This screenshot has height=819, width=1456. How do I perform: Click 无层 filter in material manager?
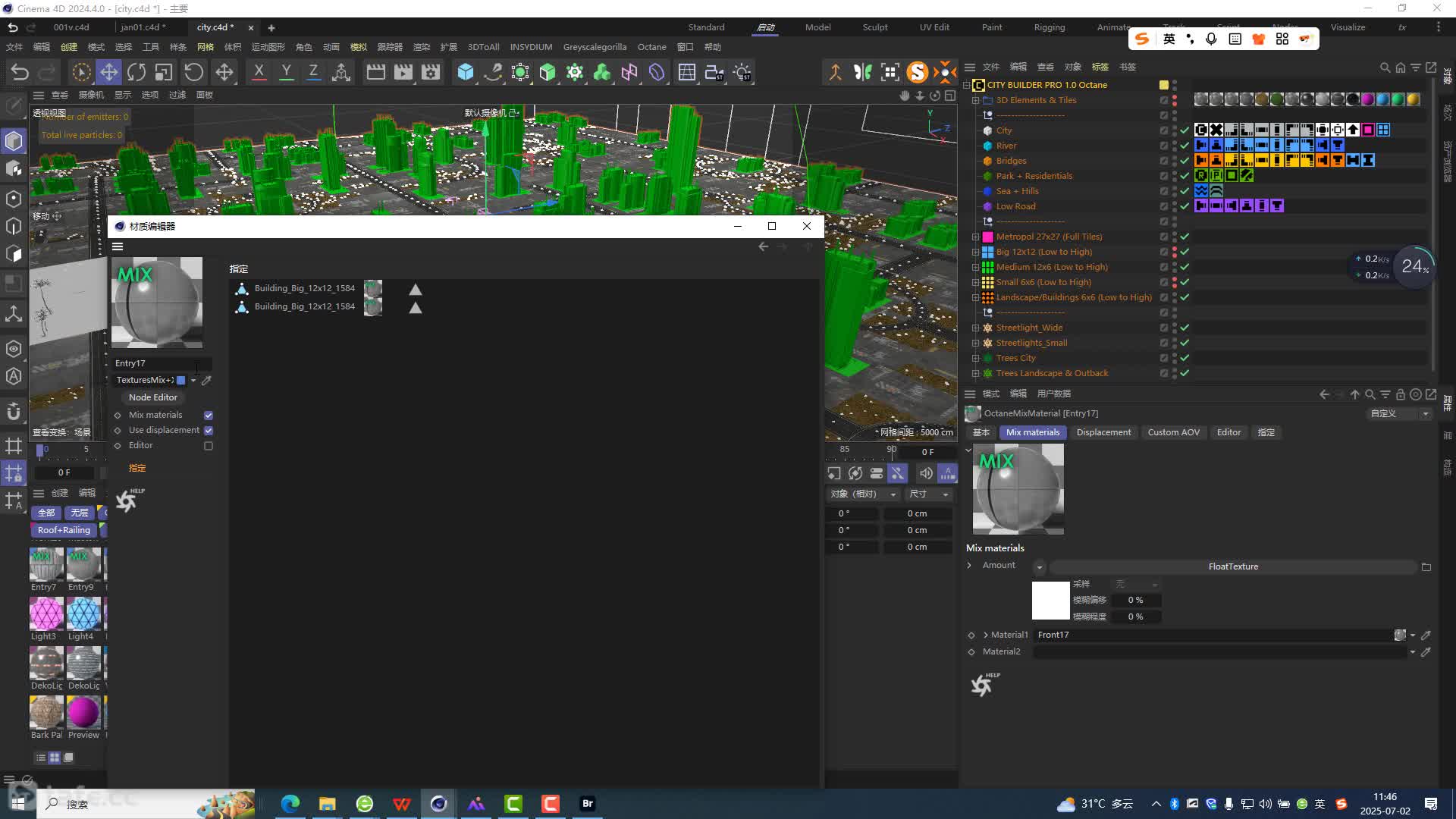80,513
